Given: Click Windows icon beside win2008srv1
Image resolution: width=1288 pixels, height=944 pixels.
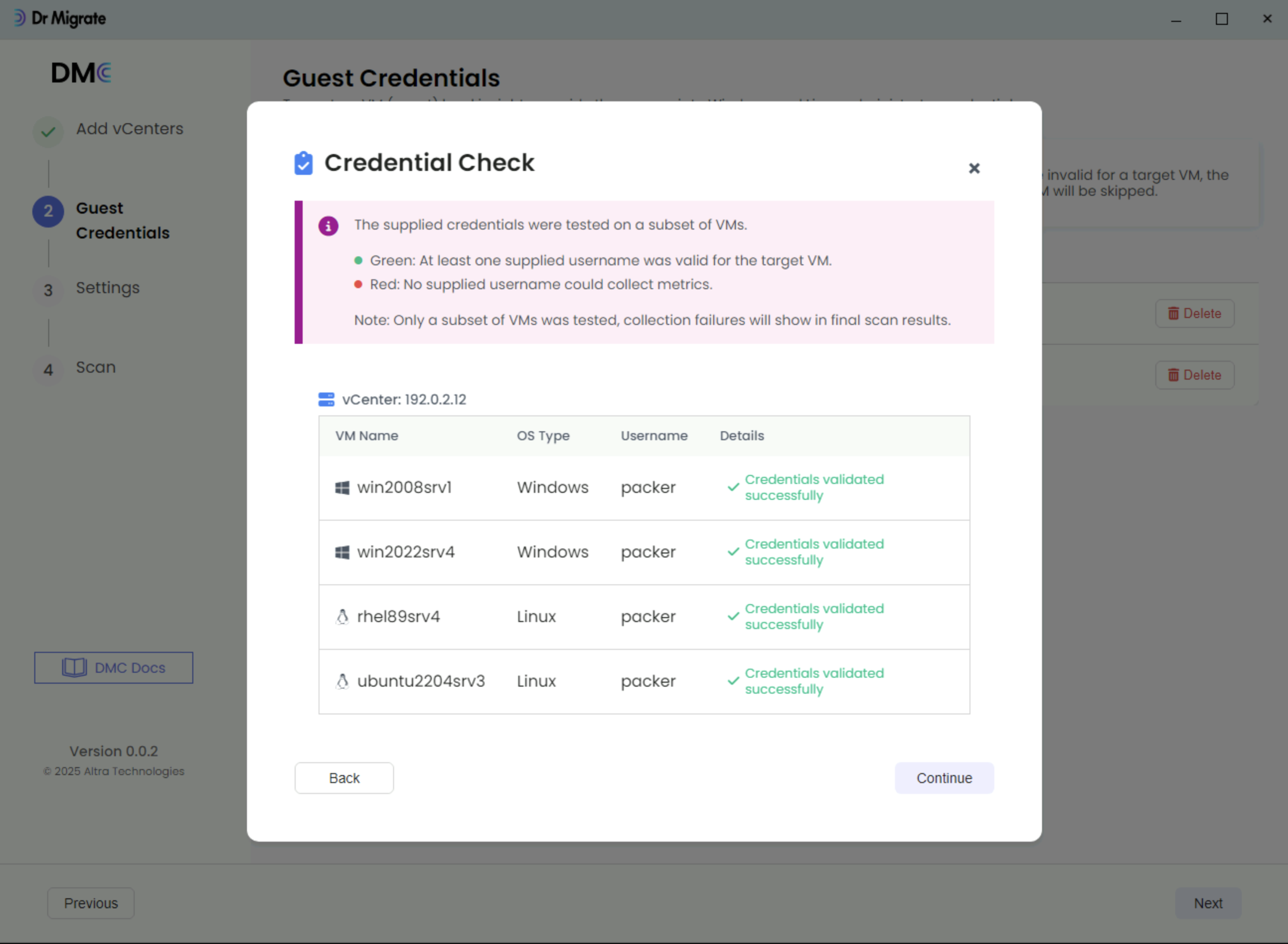Looking at the screenshot, I should coord(342,487).
